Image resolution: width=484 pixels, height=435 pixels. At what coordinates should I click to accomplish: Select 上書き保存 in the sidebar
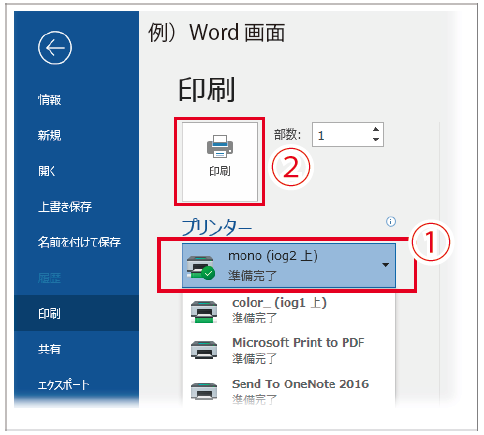65,207
